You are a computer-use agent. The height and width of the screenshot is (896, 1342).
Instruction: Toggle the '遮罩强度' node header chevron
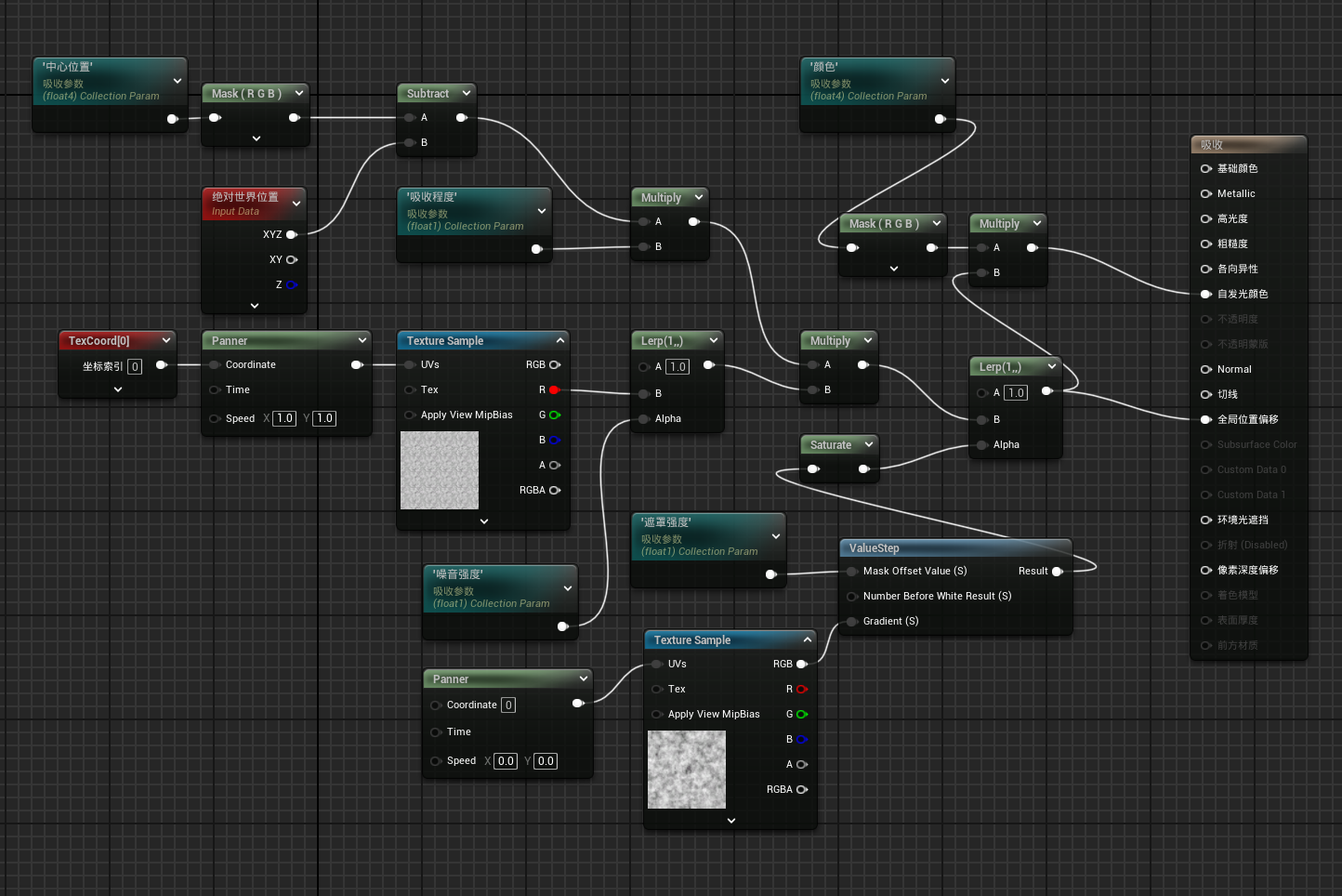pos(775,536)
